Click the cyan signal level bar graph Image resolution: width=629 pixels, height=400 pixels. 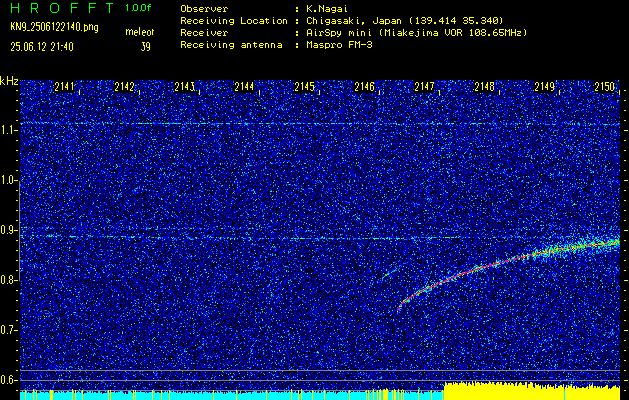click(232, 395)
